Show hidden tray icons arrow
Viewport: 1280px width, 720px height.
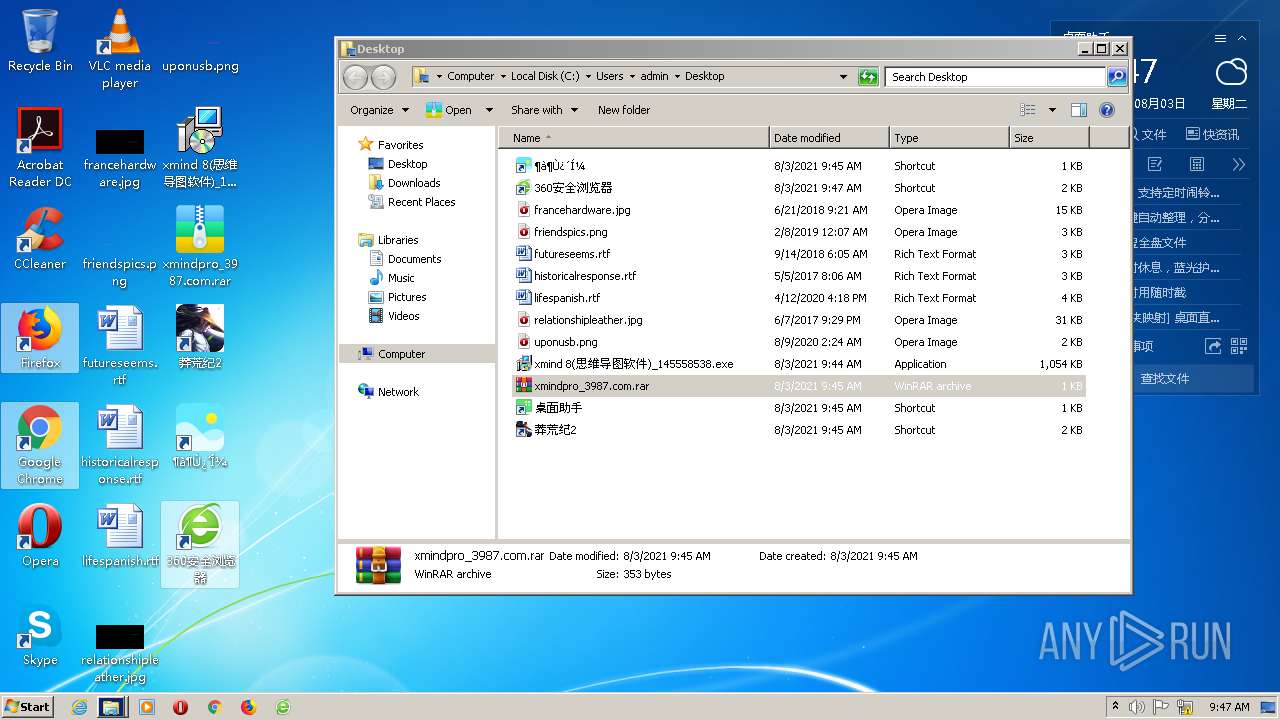1115,706
